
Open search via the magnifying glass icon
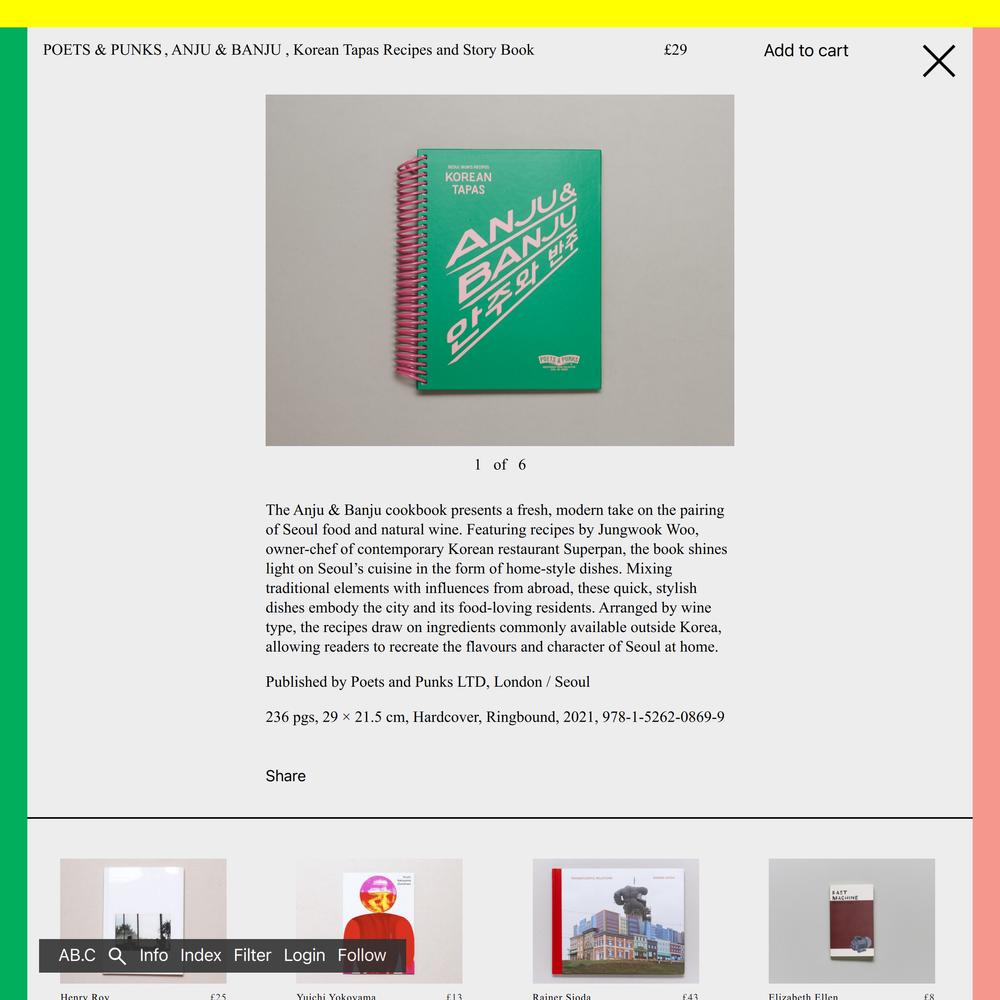[x=117, y=955]
